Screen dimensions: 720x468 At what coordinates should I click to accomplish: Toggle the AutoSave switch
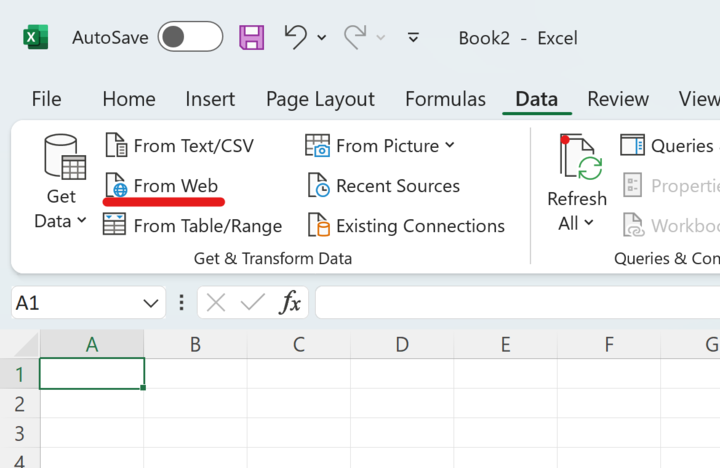[x=190, y=38]
